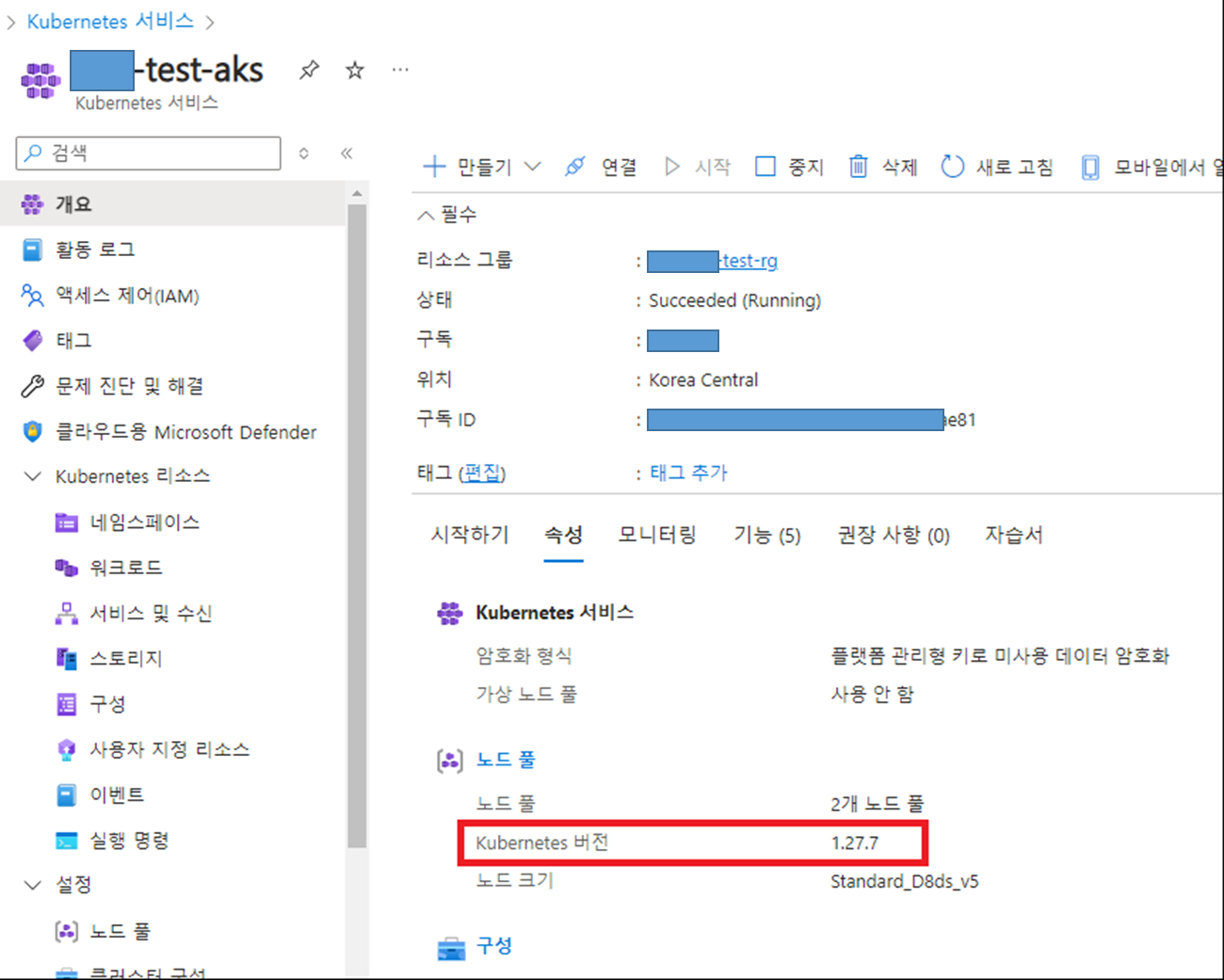Click the wrench diagnose icon
Image resolution: width=1224 pixels, height=980 pixels.
tap(32, 386)
